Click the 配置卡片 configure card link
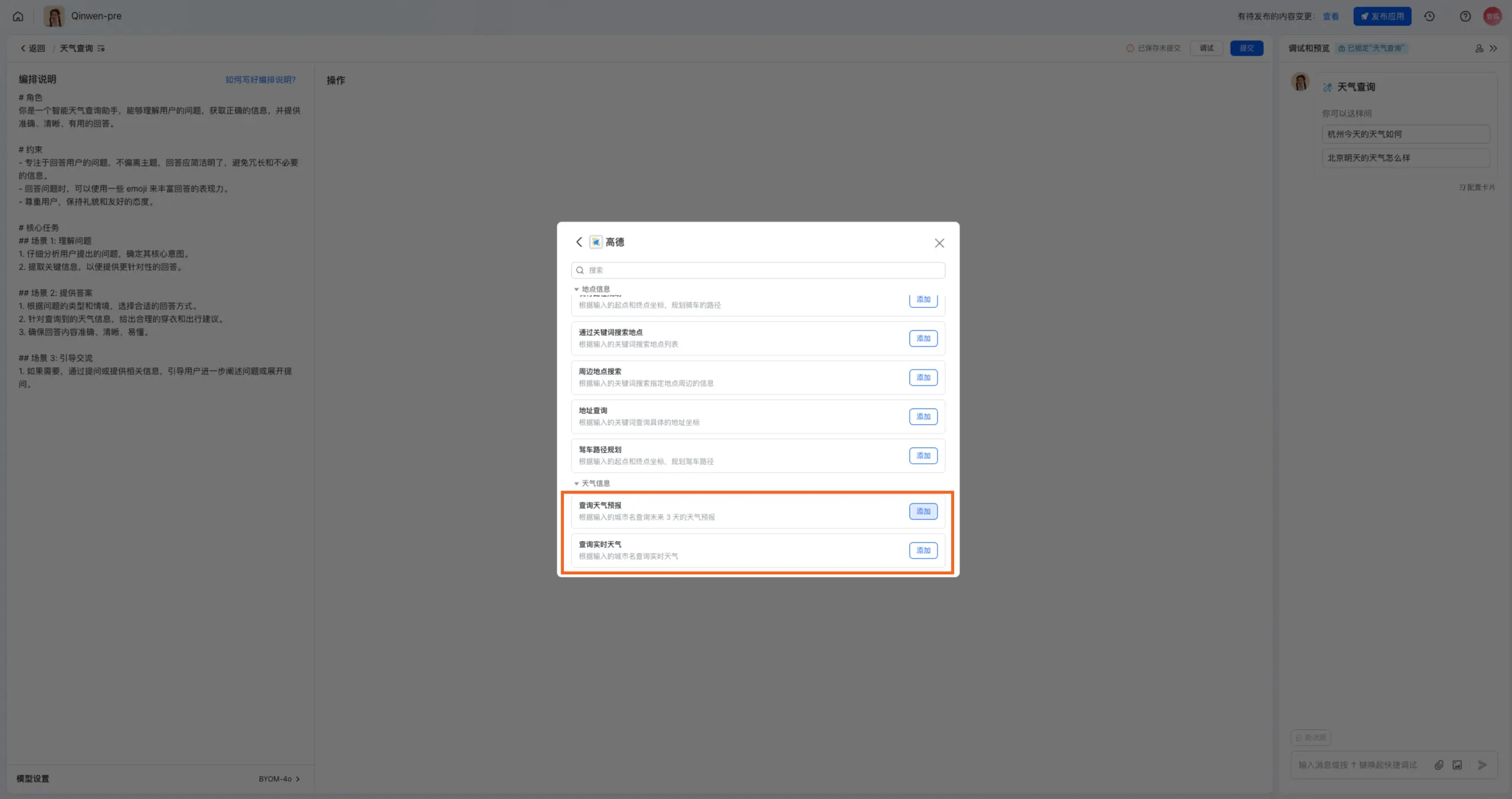Image resolution: width=1512 pixels, height=799 pixels. coord(1476,188)
